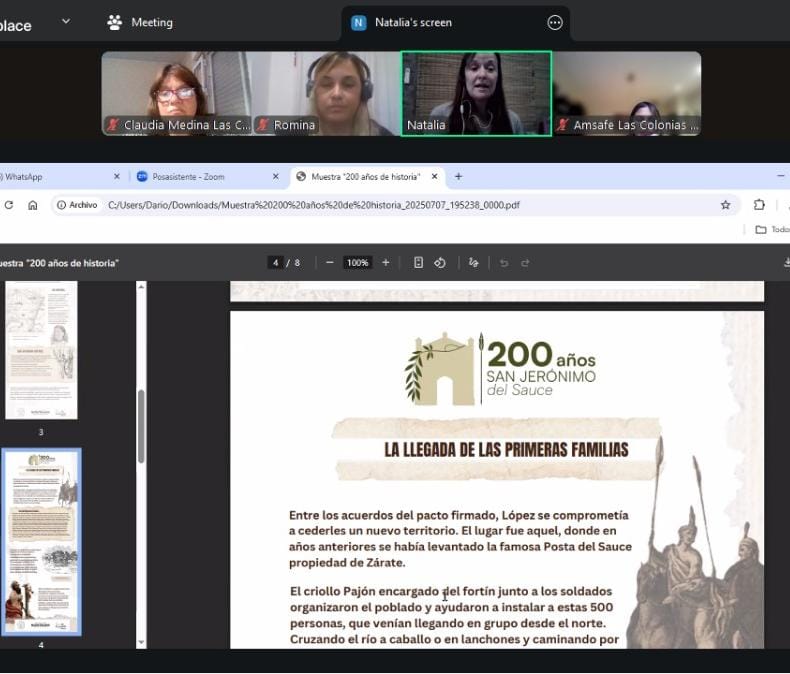Image resolution: width=790 pixels, height=674 pixels.
Task: Rotate the PDF document counterclockwise
Action: pyautogui.click(x=440, y=263)
